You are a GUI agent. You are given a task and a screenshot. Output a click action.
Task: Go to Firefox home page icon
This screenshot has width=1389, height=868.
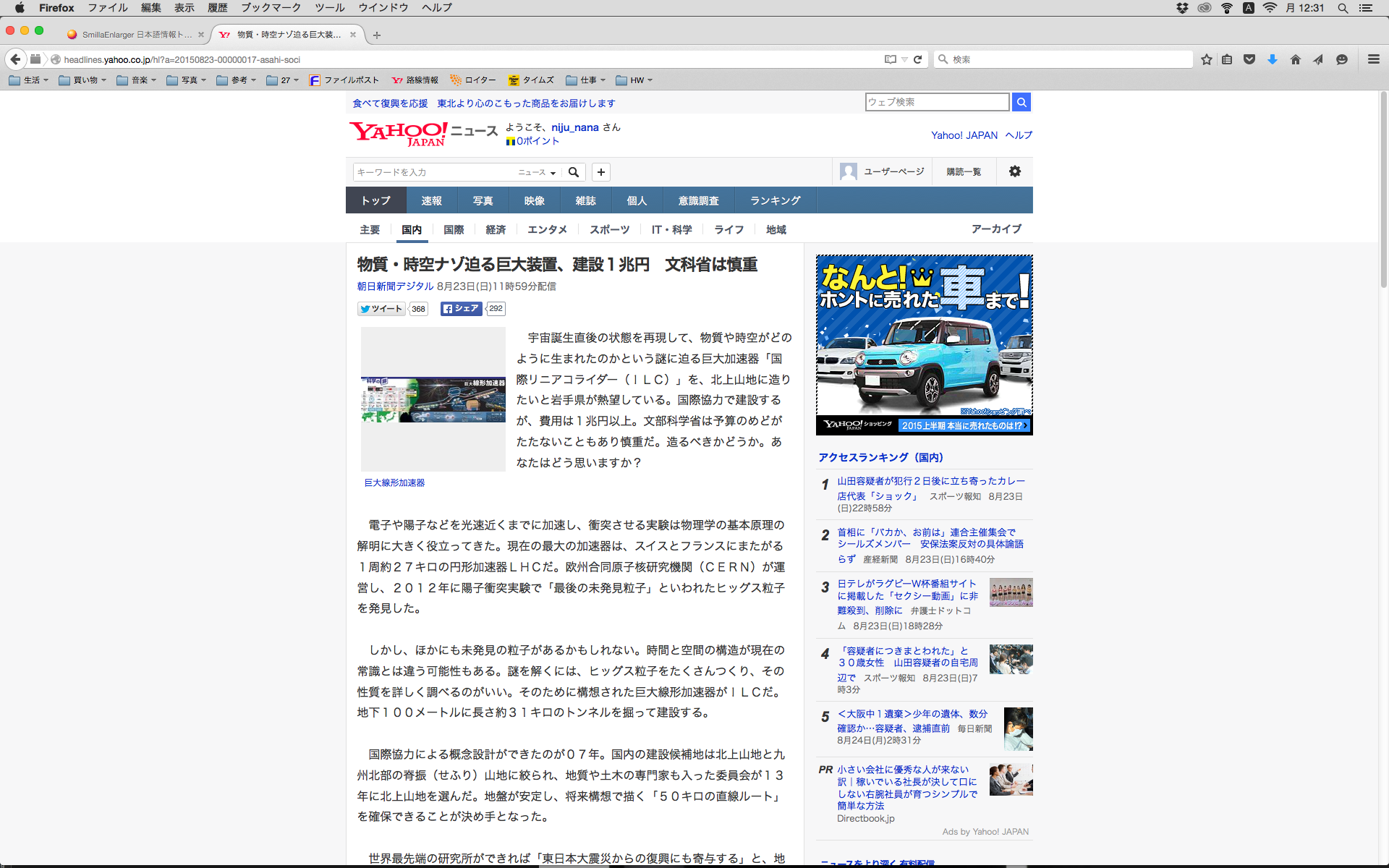coord(1295,59)
